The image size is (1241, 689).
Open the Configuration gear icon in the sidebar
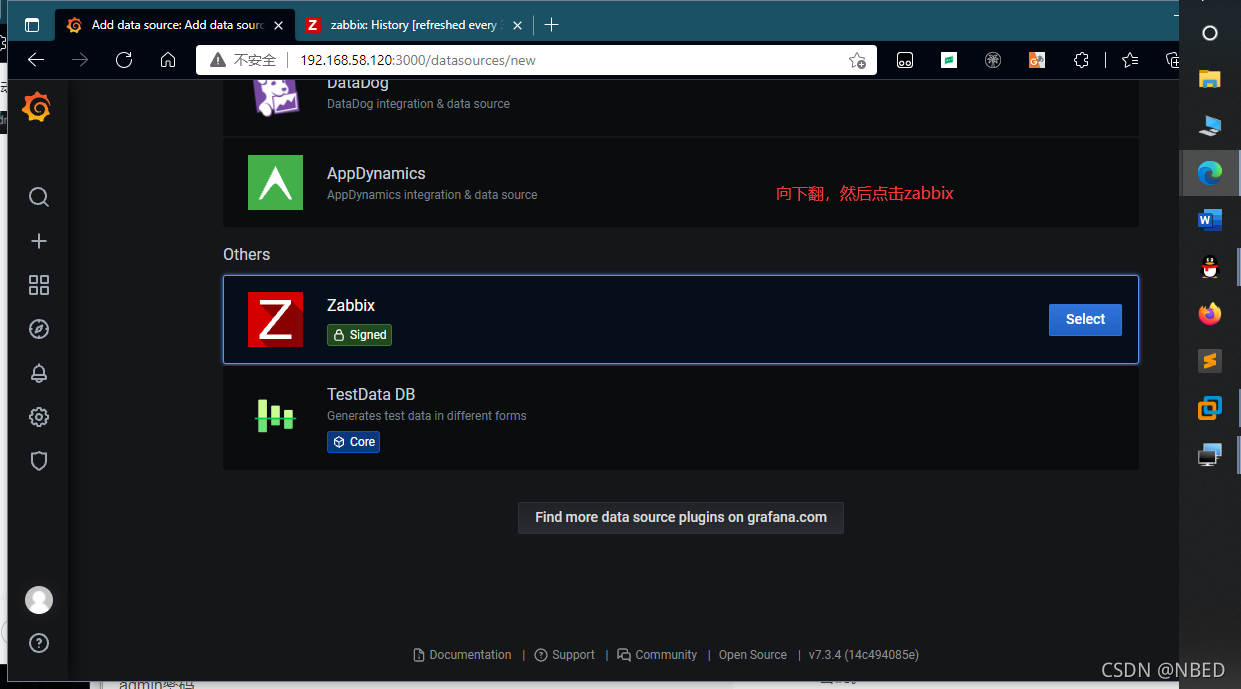pyautogui.click(x=39, y=417)
